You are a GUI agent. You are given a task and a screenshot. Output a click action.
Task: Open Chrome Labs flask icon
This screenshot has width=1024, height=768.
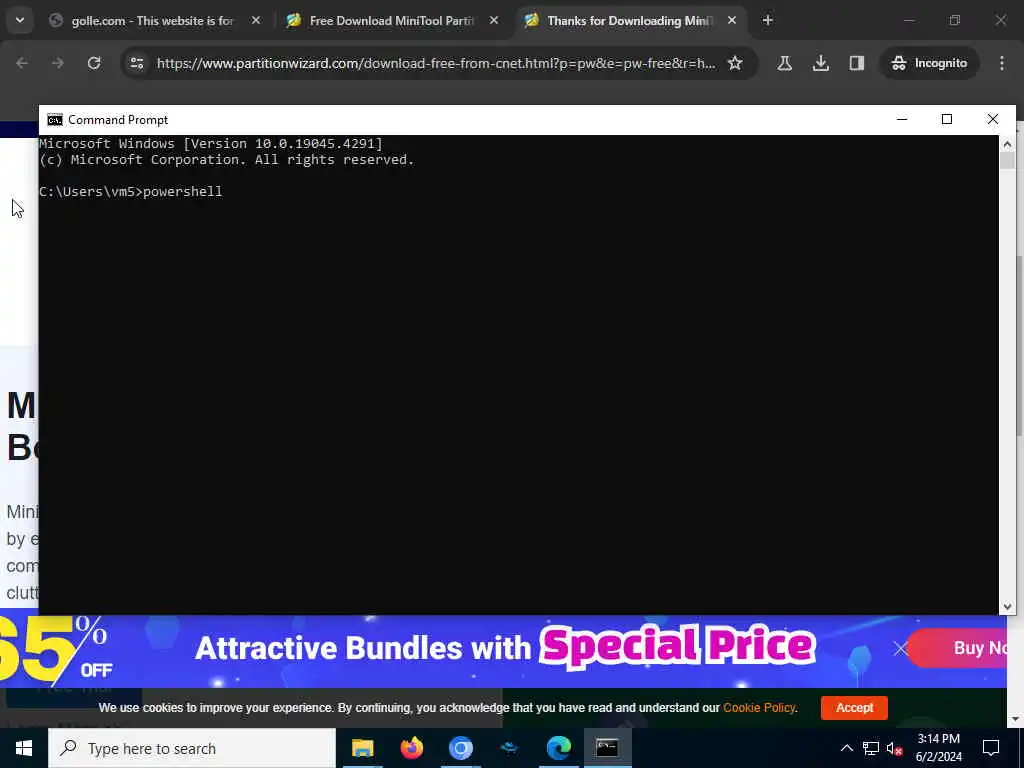pos(785,63)
